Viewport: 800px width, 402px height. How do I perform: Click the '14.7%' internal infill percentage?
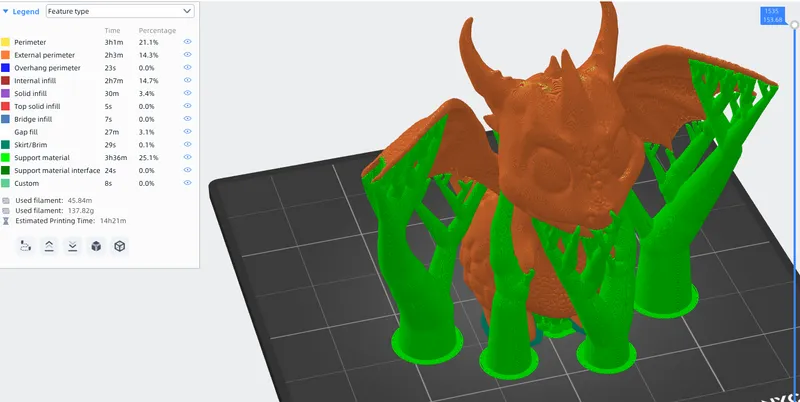pyautogui.click(x=148, y=81)
